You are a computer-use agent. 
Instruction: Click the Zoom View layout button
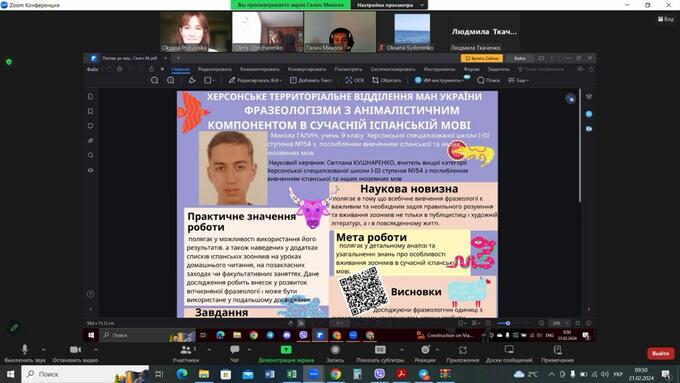point(666,19)
